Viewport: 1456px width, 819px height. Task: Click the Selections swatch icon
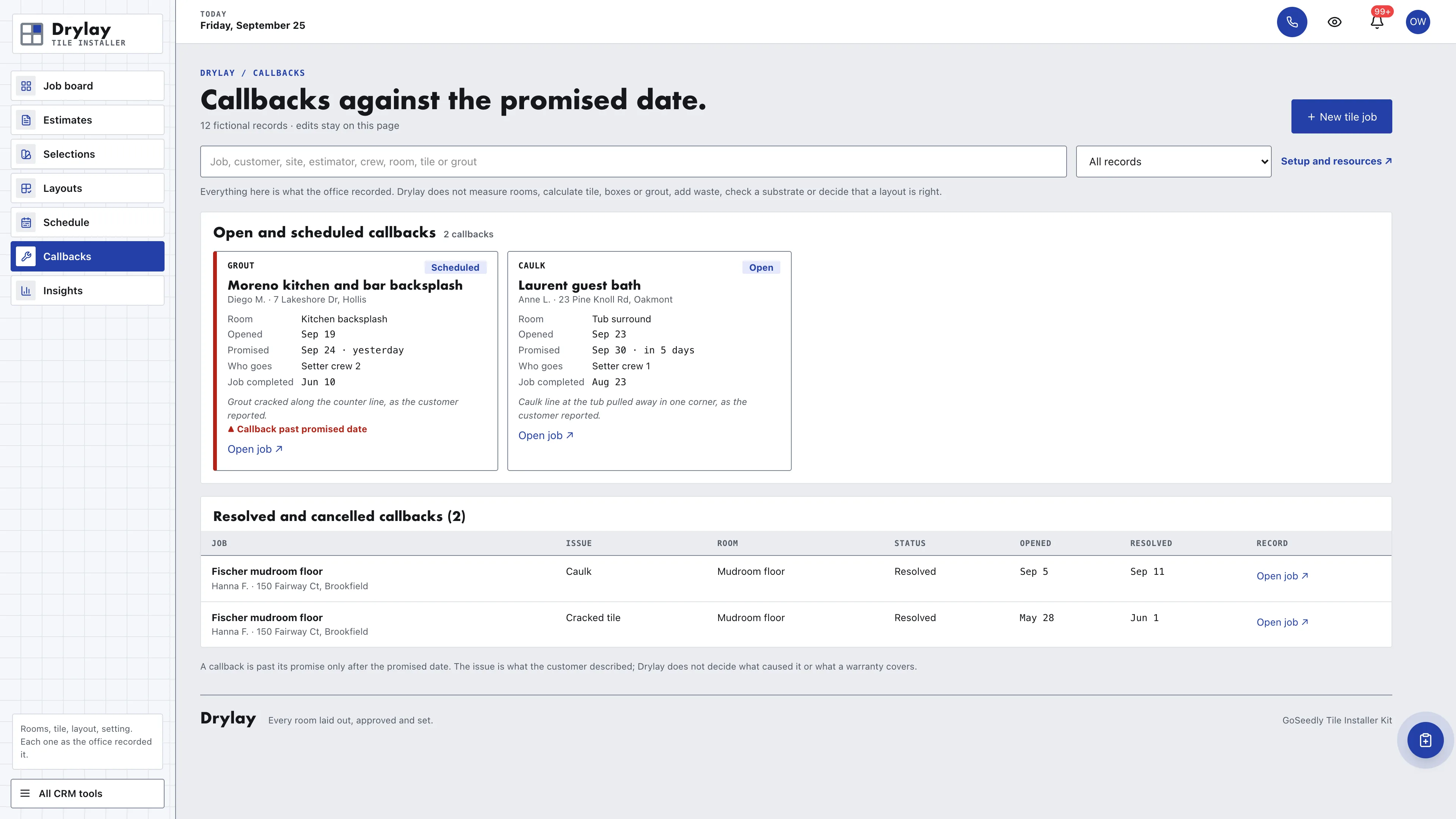(x=26, y=154)
